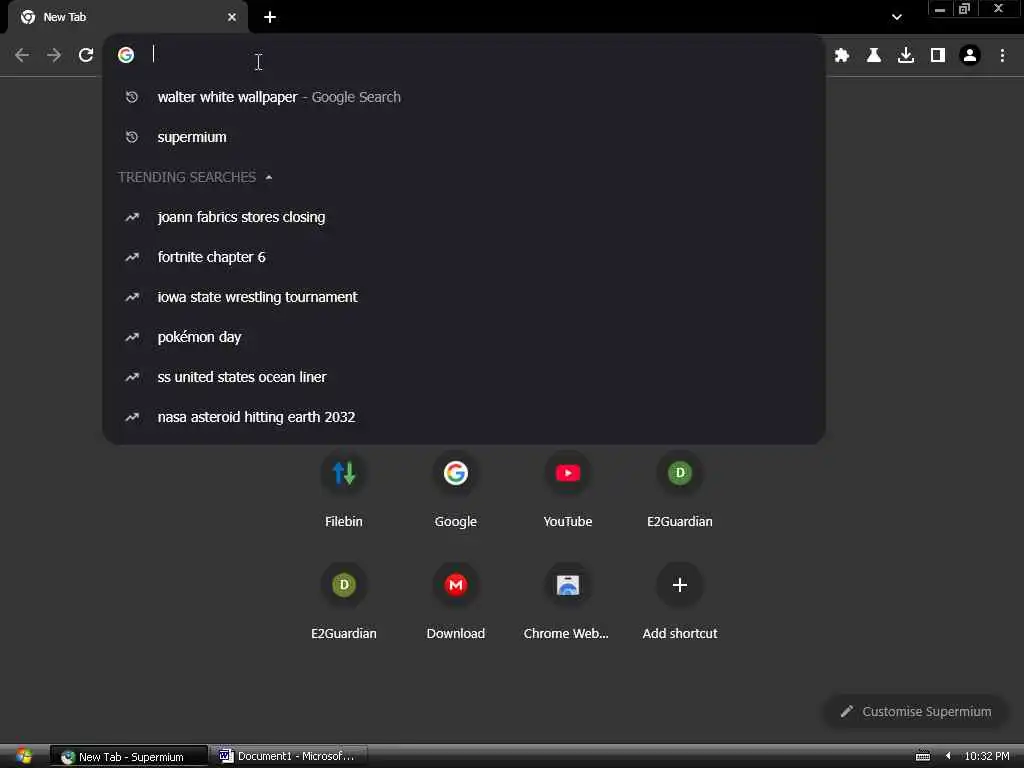Select iowa state wrestling tournament

coord(464,297)
